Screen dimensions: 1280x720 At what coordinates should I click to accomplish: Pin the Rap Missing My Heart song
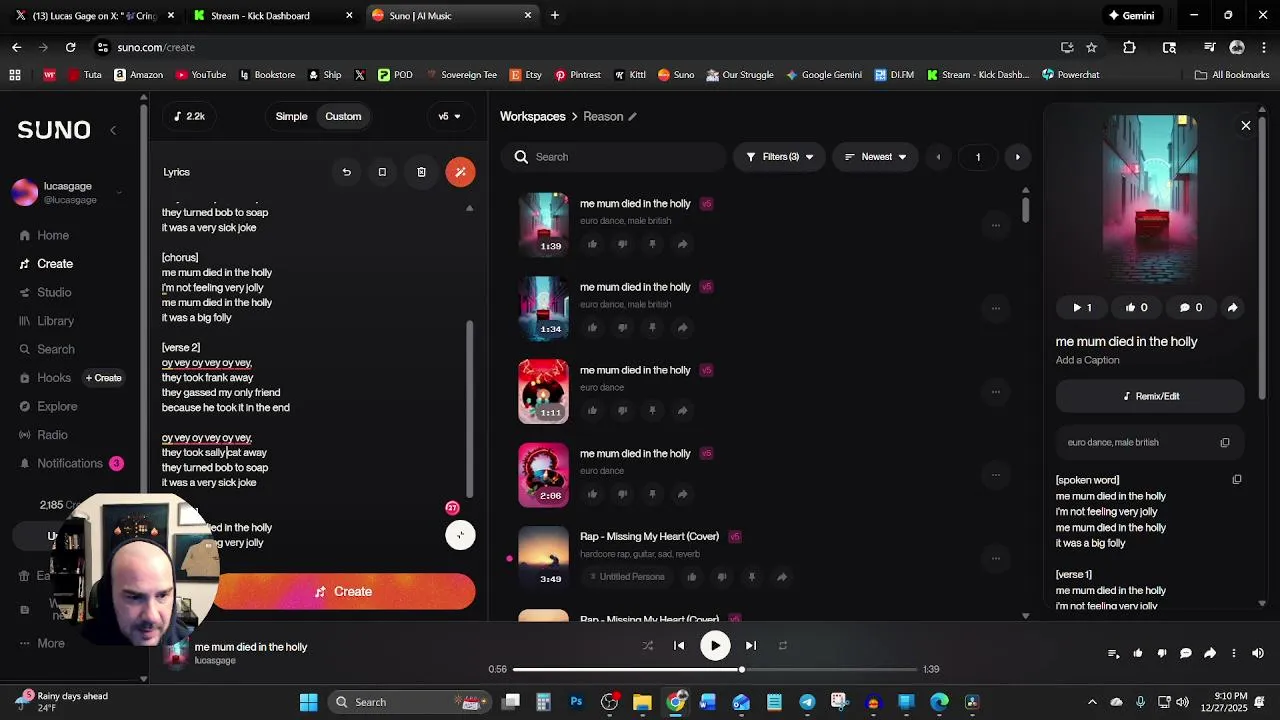[751, 577]
